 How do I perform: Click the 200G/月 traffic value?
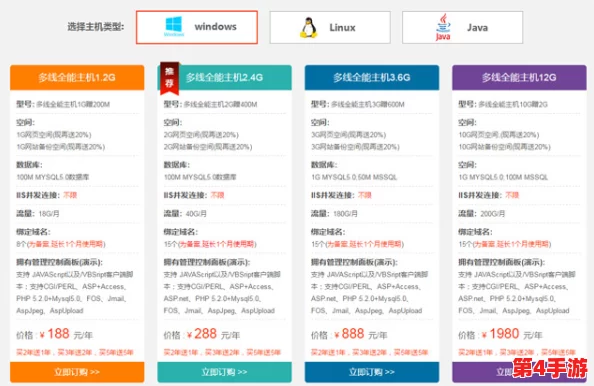click(x=492, y=214)
